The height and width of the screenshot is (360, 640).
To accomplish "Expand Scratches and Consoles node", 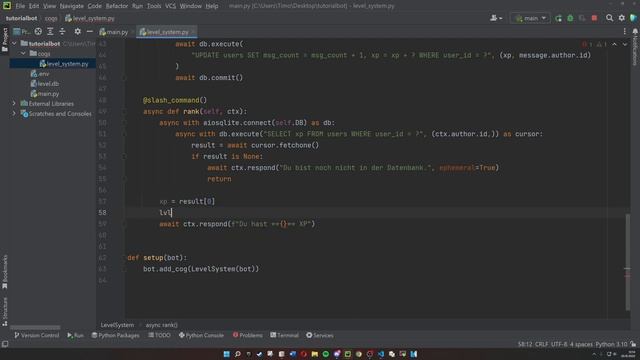I will 14,113.
